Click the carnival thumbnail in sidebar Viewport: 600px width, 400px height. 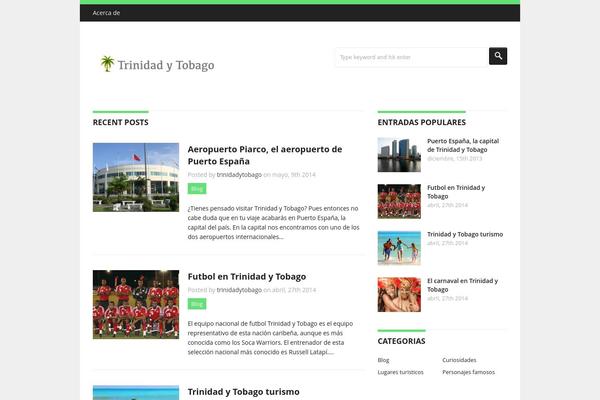coord(399,294)
